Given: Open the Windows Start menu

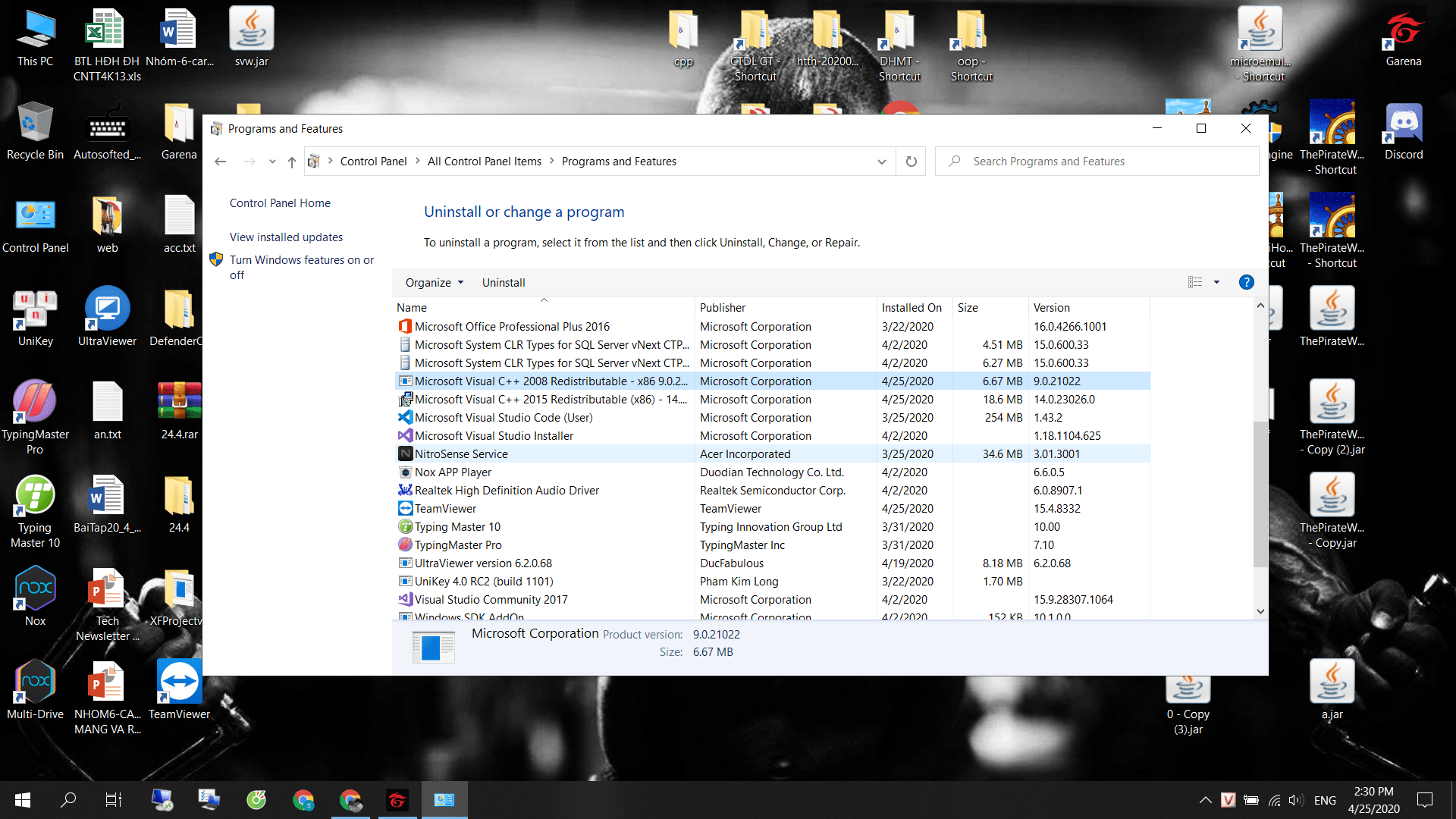Looking at the screenshot, I should pyautogui.click(x=22, y=799).
